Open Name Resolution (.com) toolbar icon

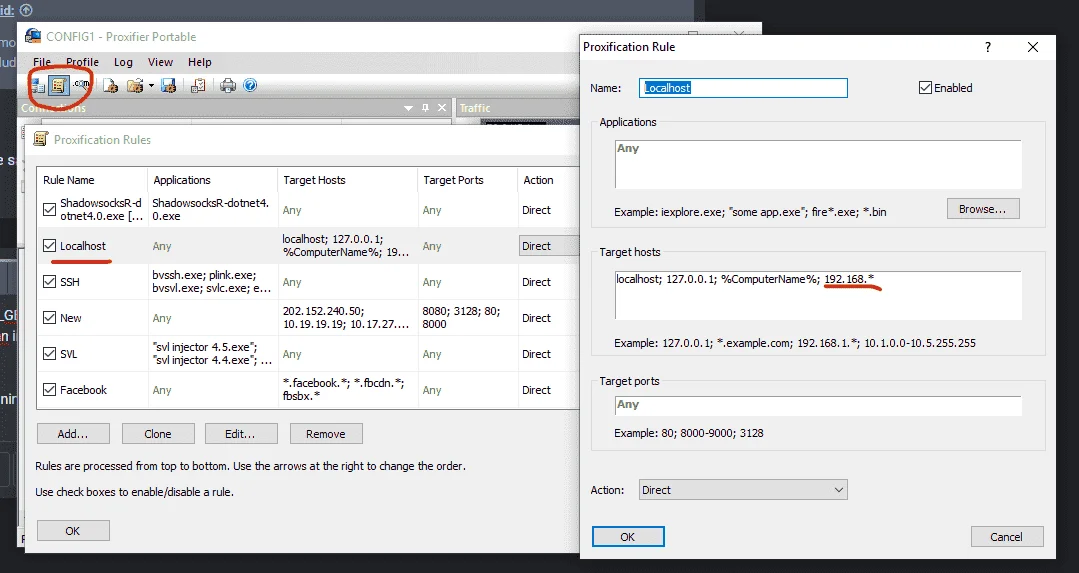tap(81, 85)
